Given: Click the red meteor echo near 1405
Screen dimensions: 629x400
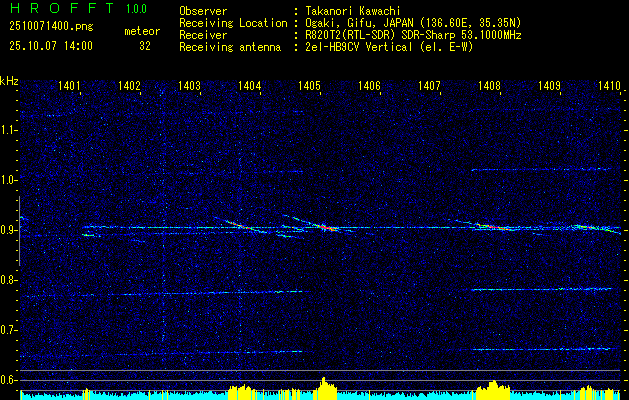Looking at the screenshot, I should (328, 227).
